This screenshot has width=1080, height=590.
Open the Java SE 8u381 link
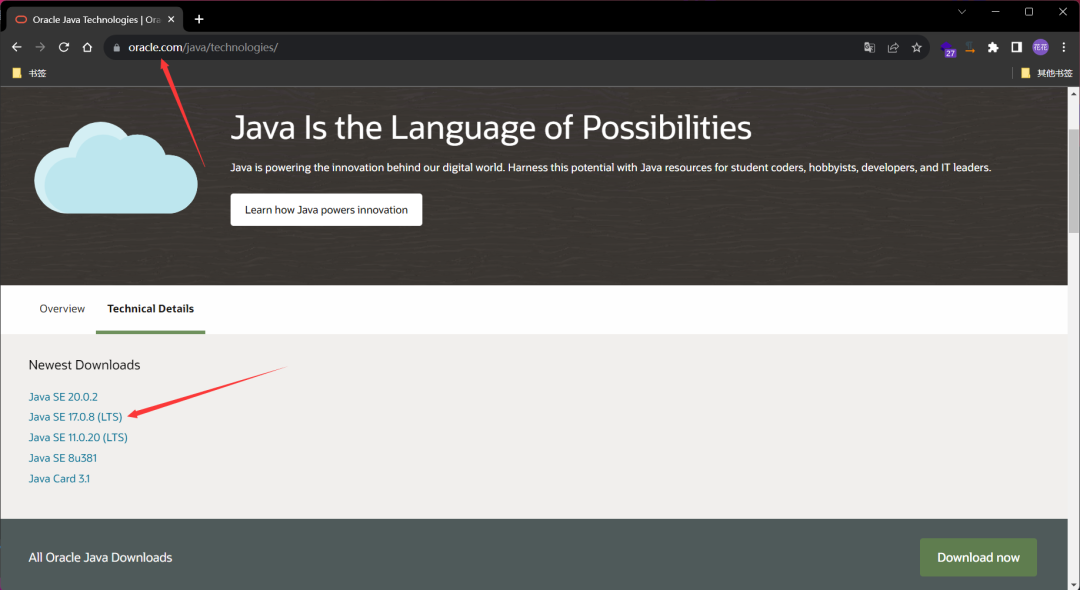tap(63, 458)
